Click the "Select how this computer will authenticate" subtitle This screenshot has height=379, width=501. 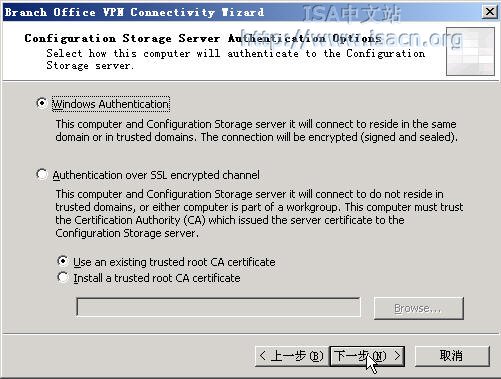236,59
